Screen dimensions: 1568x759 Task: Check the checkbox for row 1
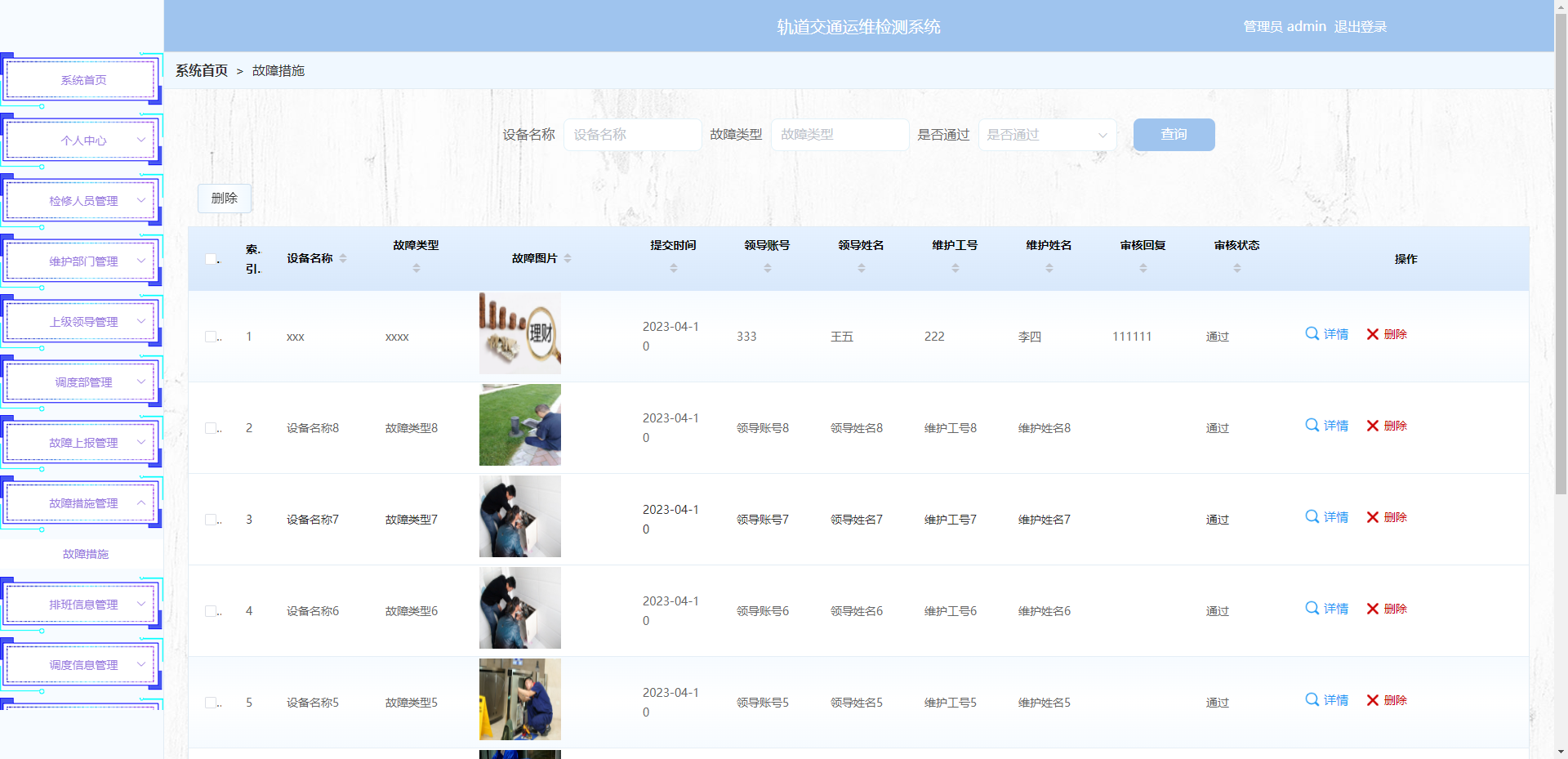click(211, 337)
